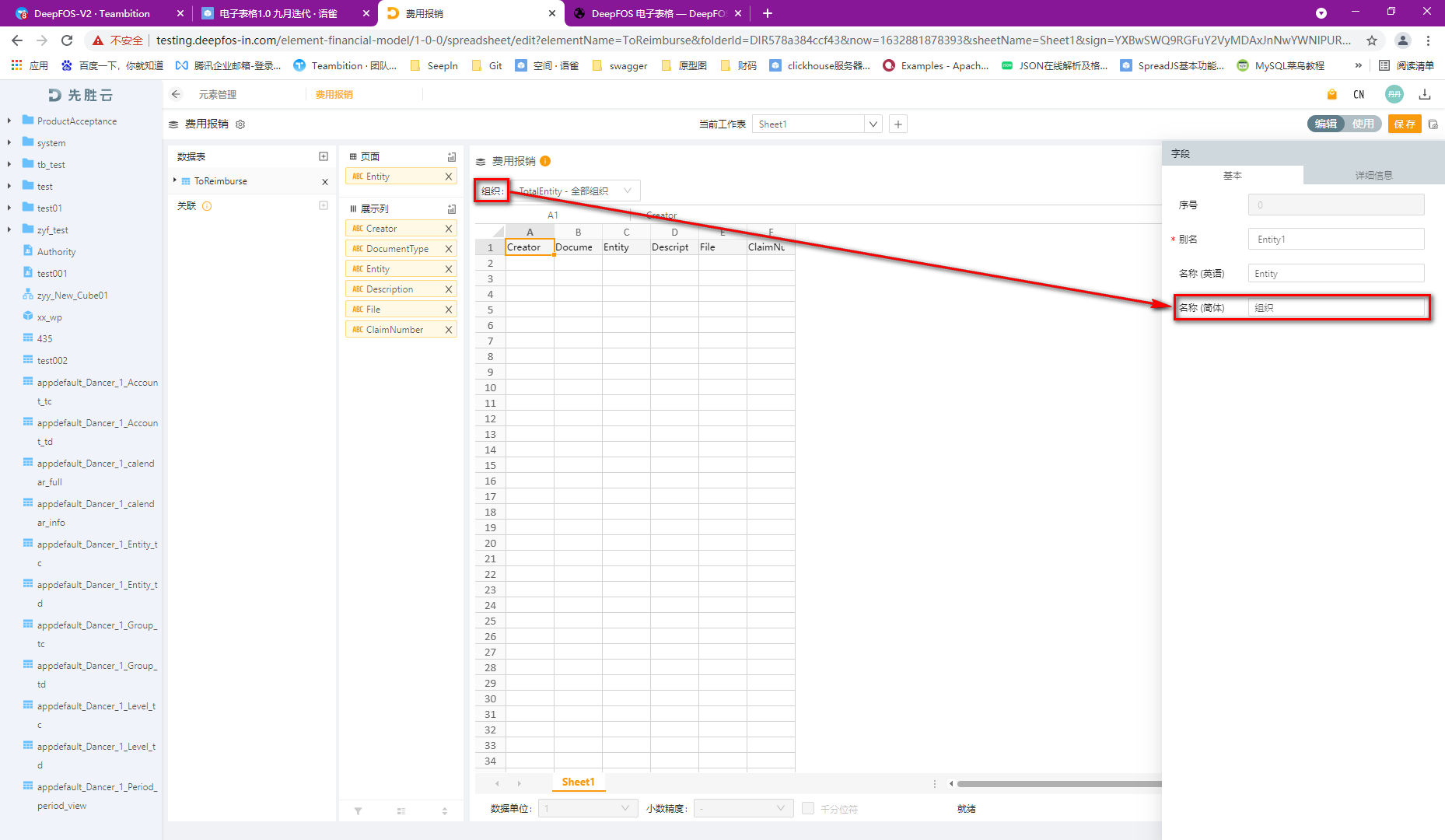Switch to 编辑 mode
The width and height of the screenshot is (1445, 840).
[1326, 124]
